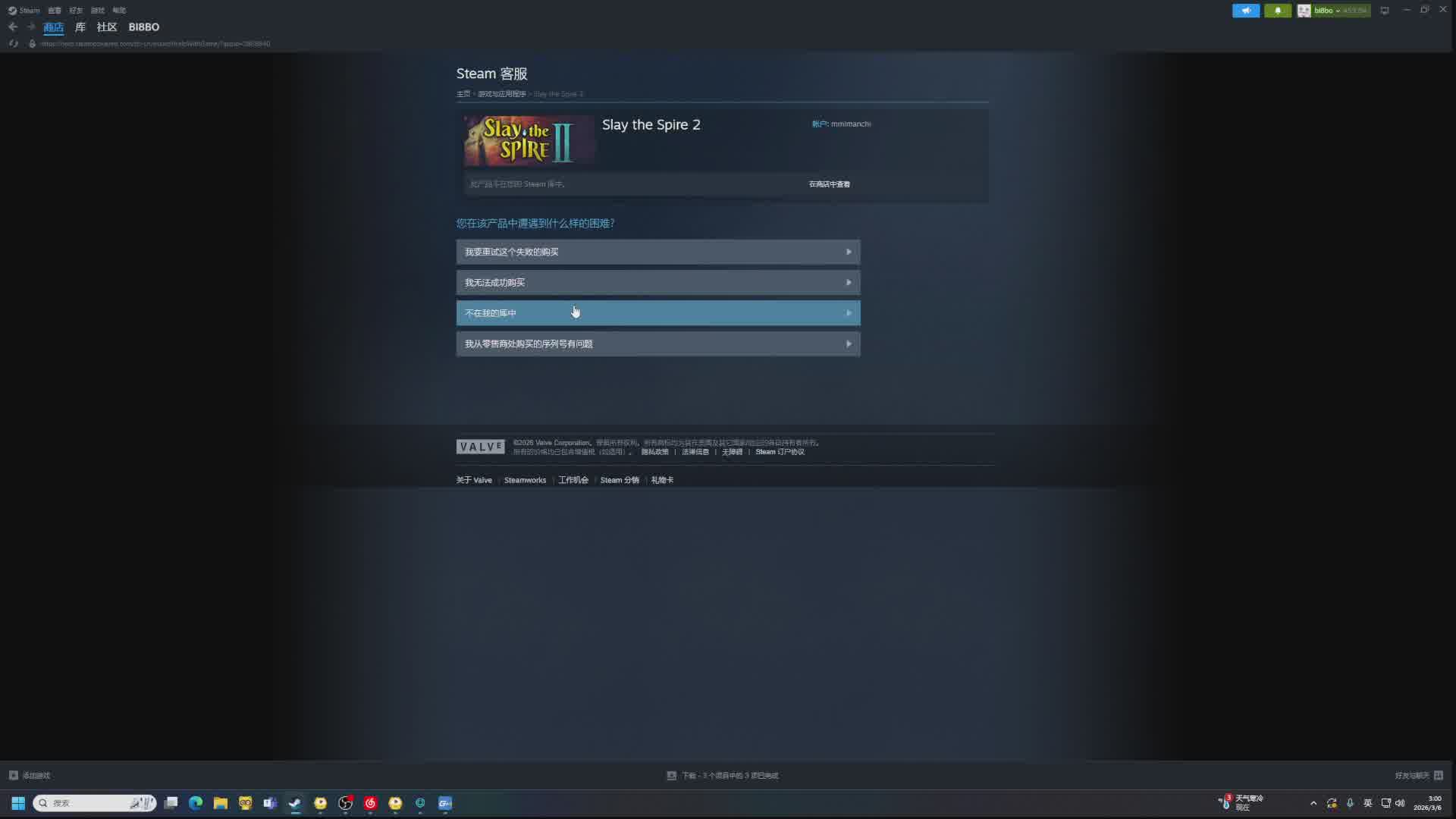Expand 我从零售商处购买的序列号有问题 option
This screenshot has width=1456, height=819.
657,344
